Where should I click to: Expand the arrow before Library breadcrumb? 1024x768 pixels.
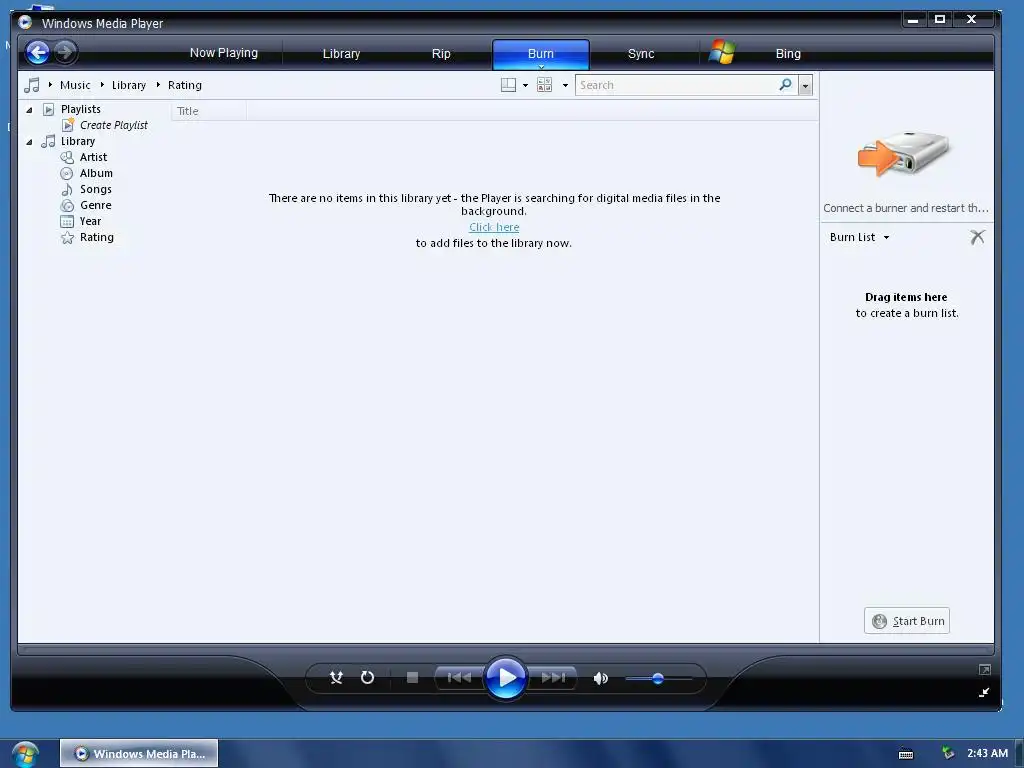pyautogui.click(x=103, y=85)
